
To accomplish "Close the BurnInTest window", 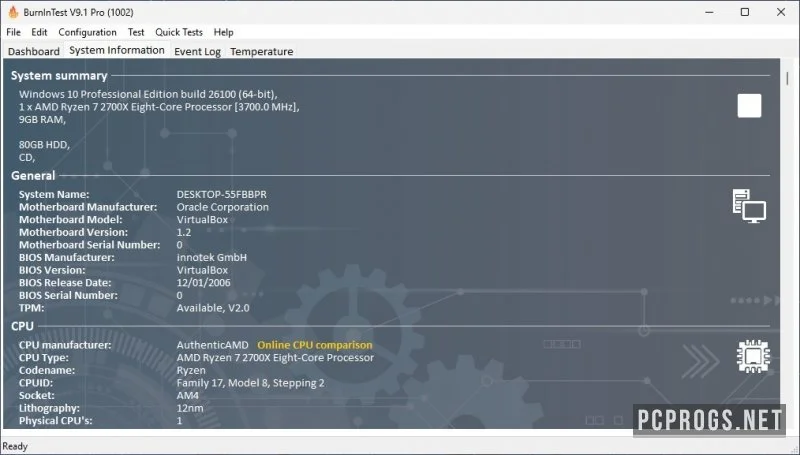I will pyautogui.click(x=781, y=12).
